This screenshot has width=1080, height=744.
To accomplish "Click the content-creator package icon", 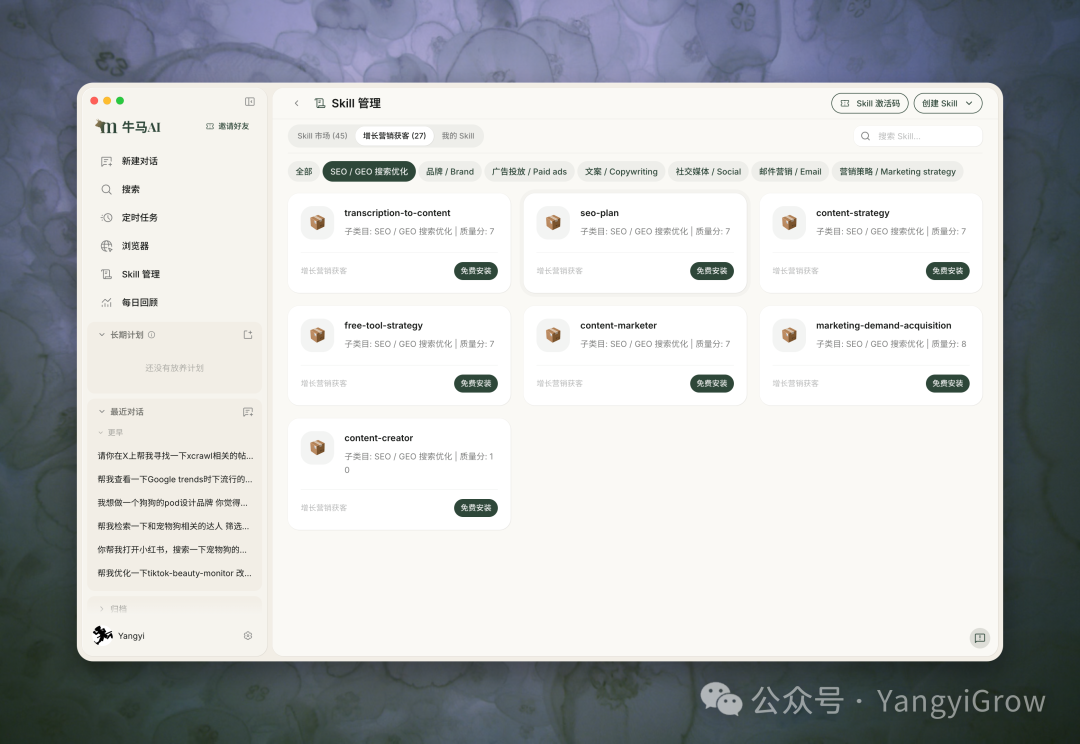I will coord(318,447).
